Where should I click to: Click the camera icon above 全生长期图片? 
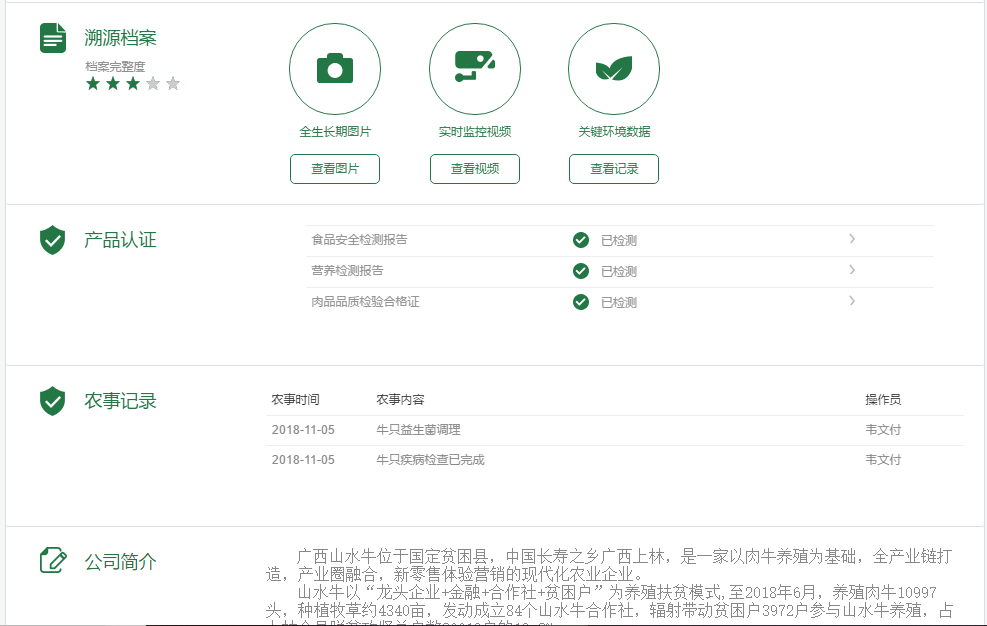pos(335,68)
